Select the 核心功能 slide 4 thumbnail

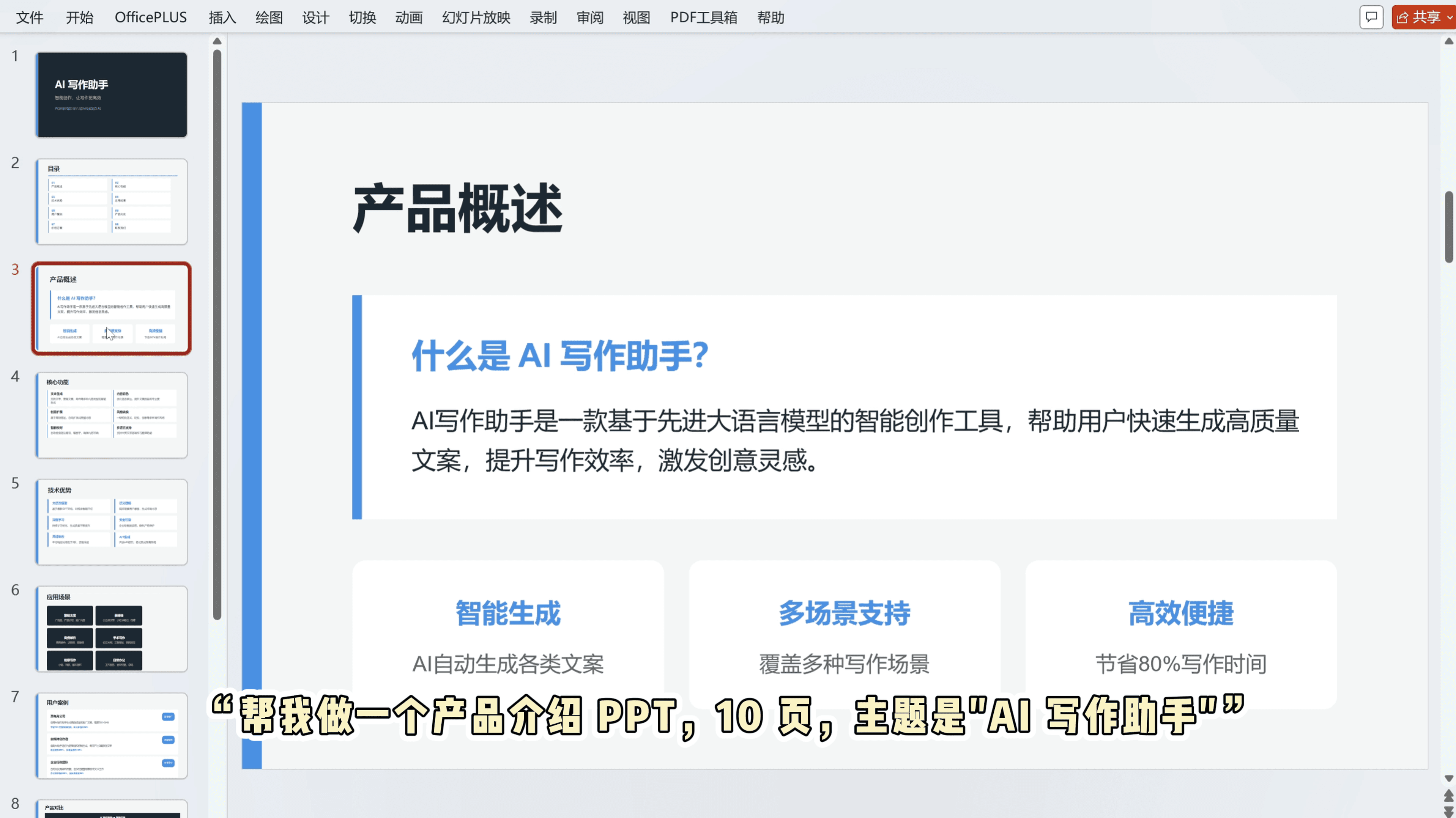[111, 415]
